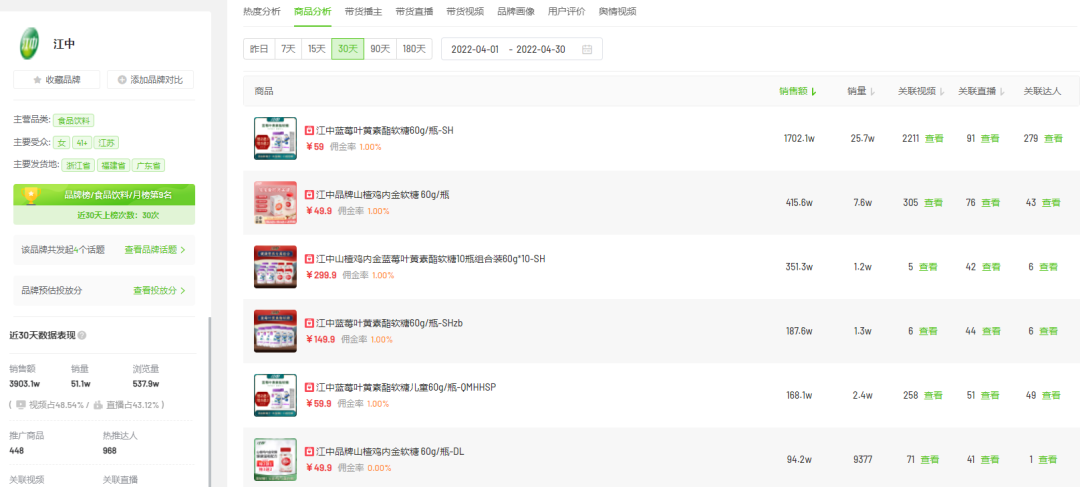Click the 福建省 shipping location tag
1080x487 pixels.
coord(113,165)
